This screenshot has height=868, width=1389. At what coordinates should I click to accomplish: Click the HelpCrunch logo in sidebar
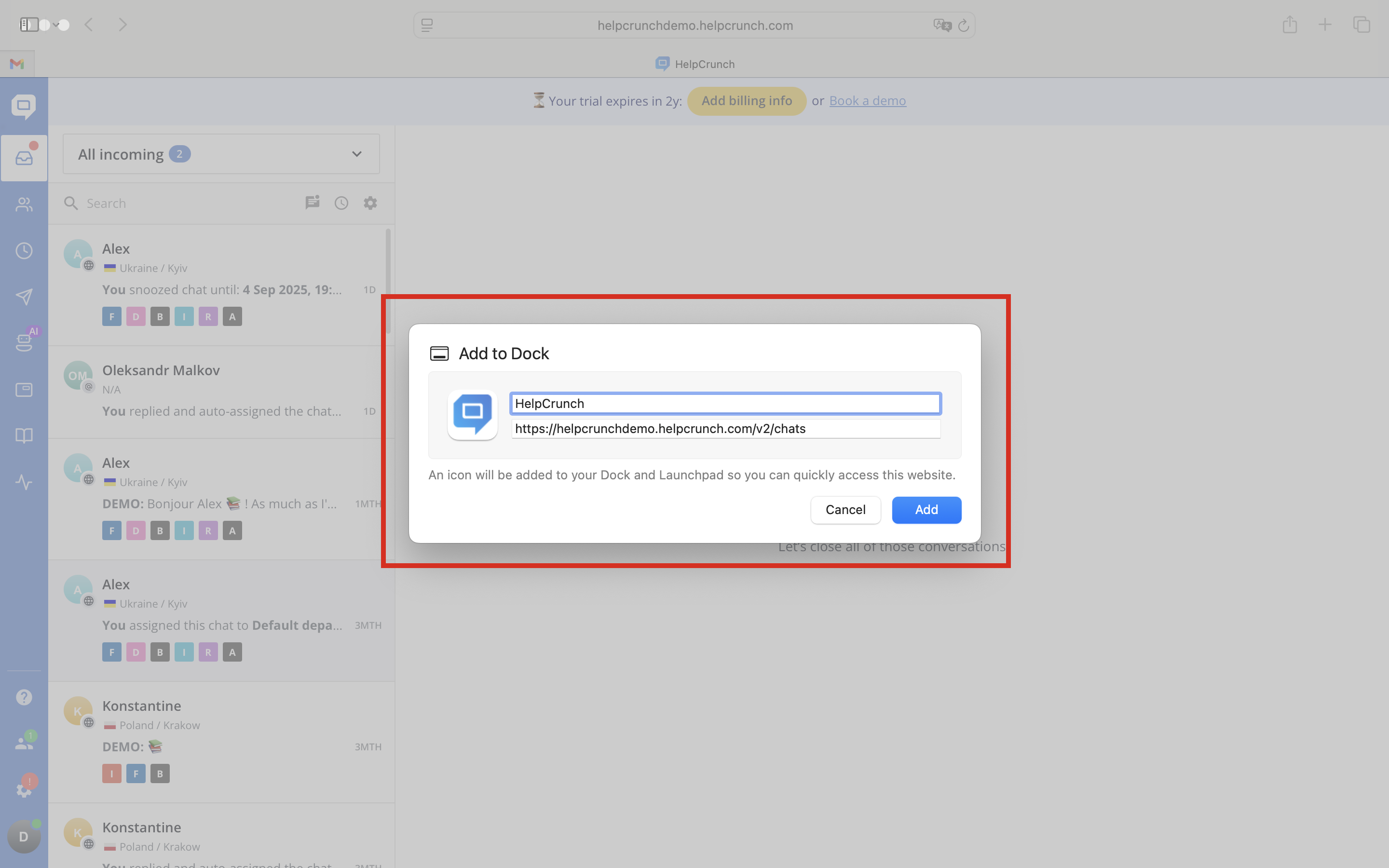coord(24,107)
